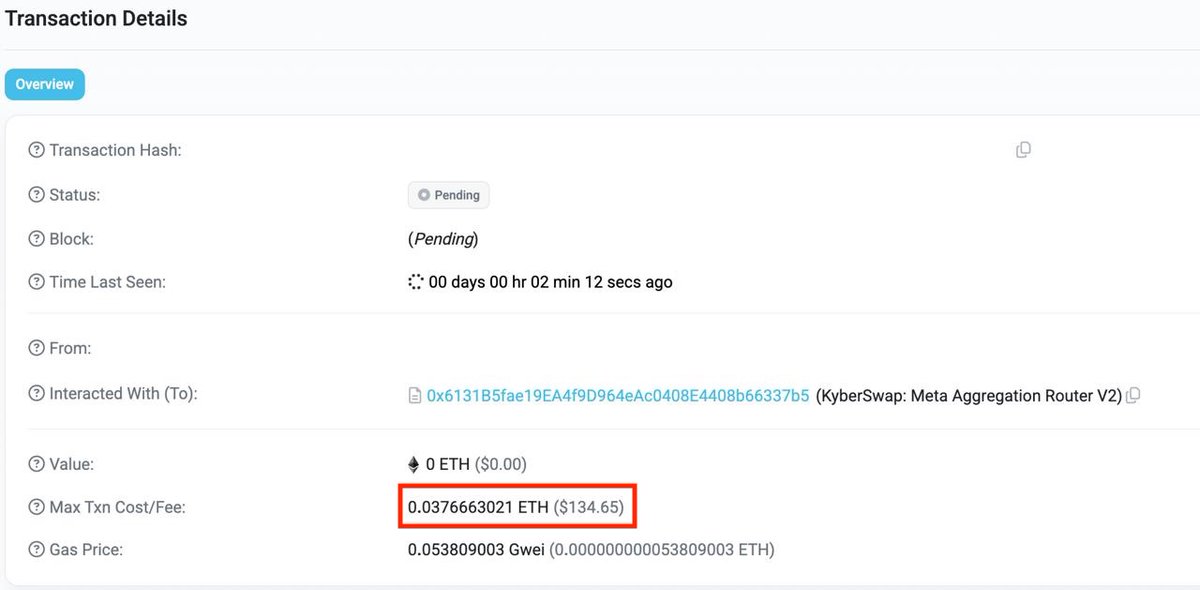Click the Pending status badge

coord(449,195)
